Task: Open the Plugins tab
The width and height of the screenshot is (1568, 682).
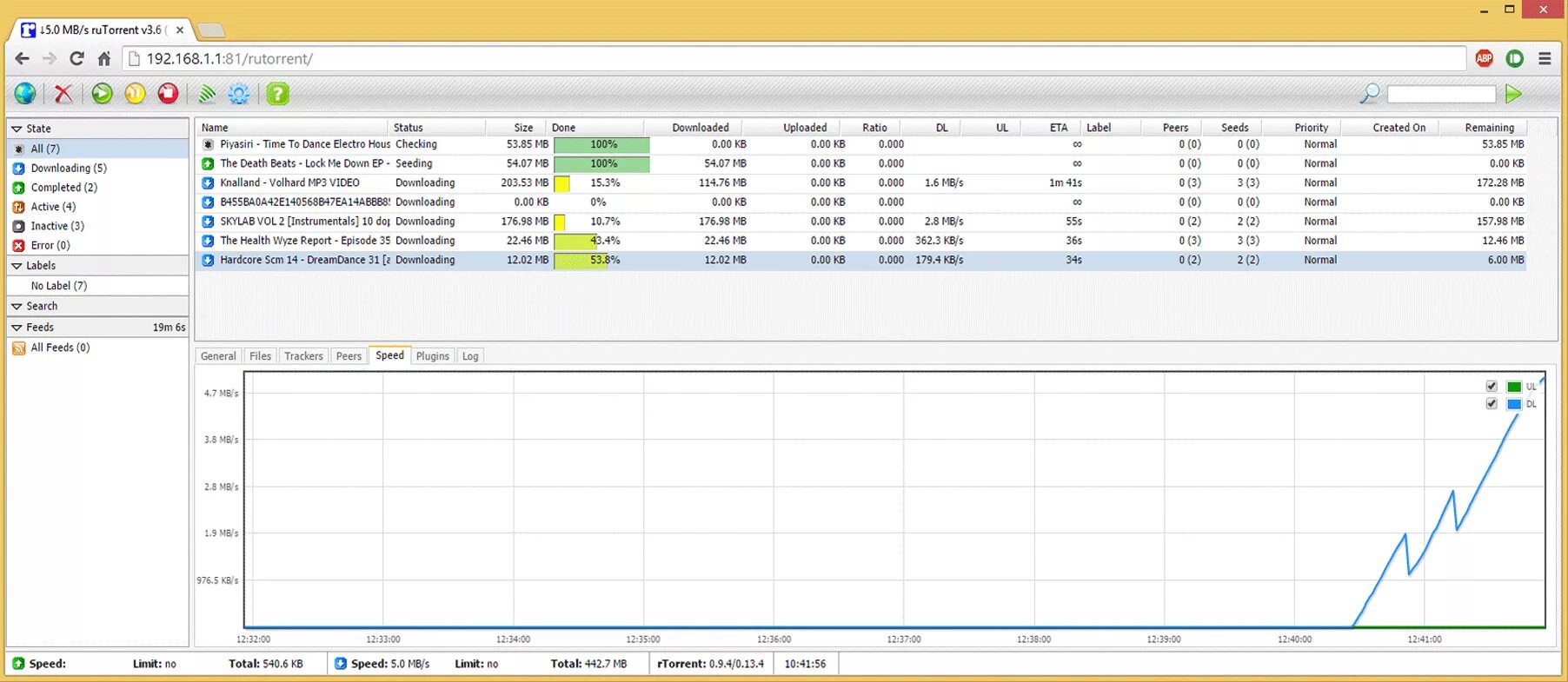Action: pyautogui.click(x=432, y=356)
